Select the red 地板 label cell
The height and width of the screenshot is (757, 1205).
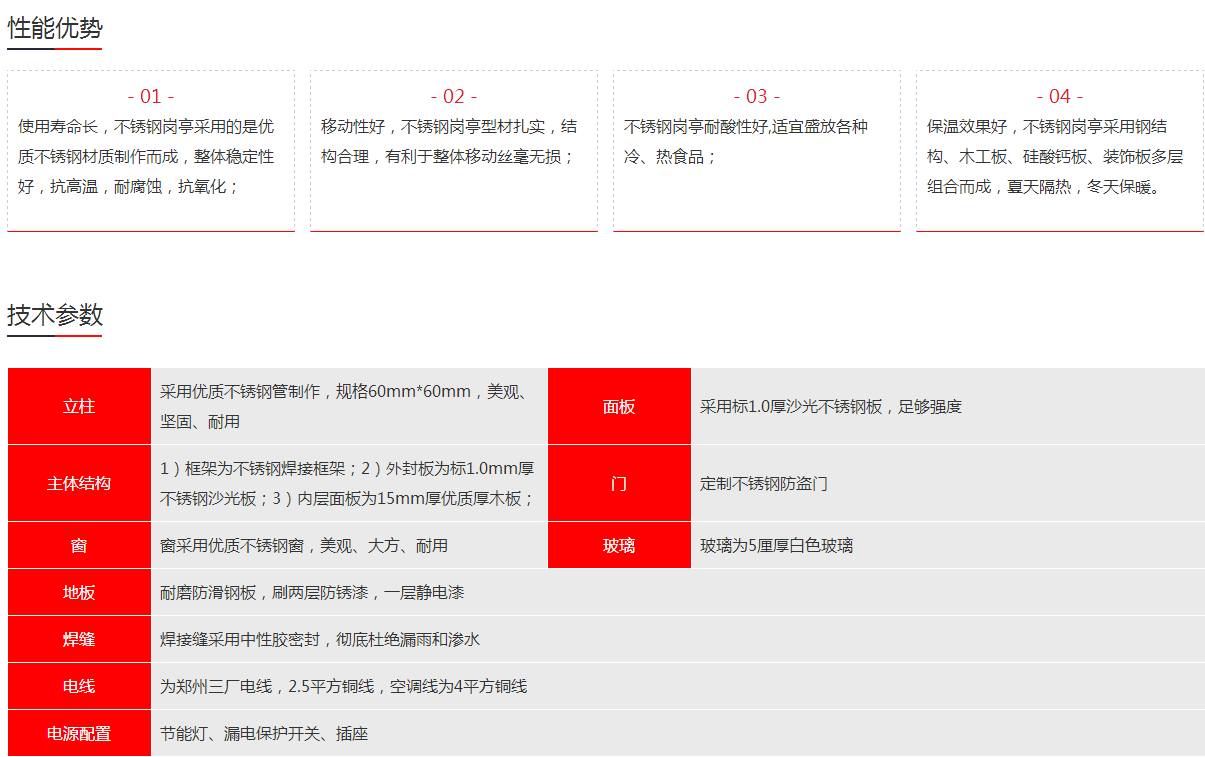pyautogui.click(x=79, y=593)
